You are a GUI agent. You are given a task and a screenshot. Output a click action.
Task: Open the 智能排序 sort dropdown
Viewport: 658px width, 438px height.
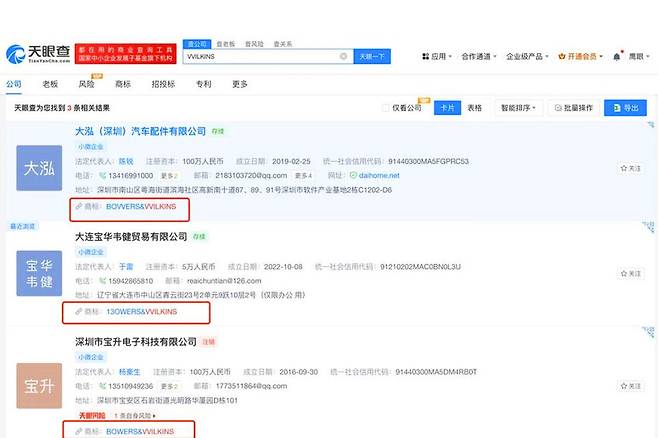click(x=518, y=108)
